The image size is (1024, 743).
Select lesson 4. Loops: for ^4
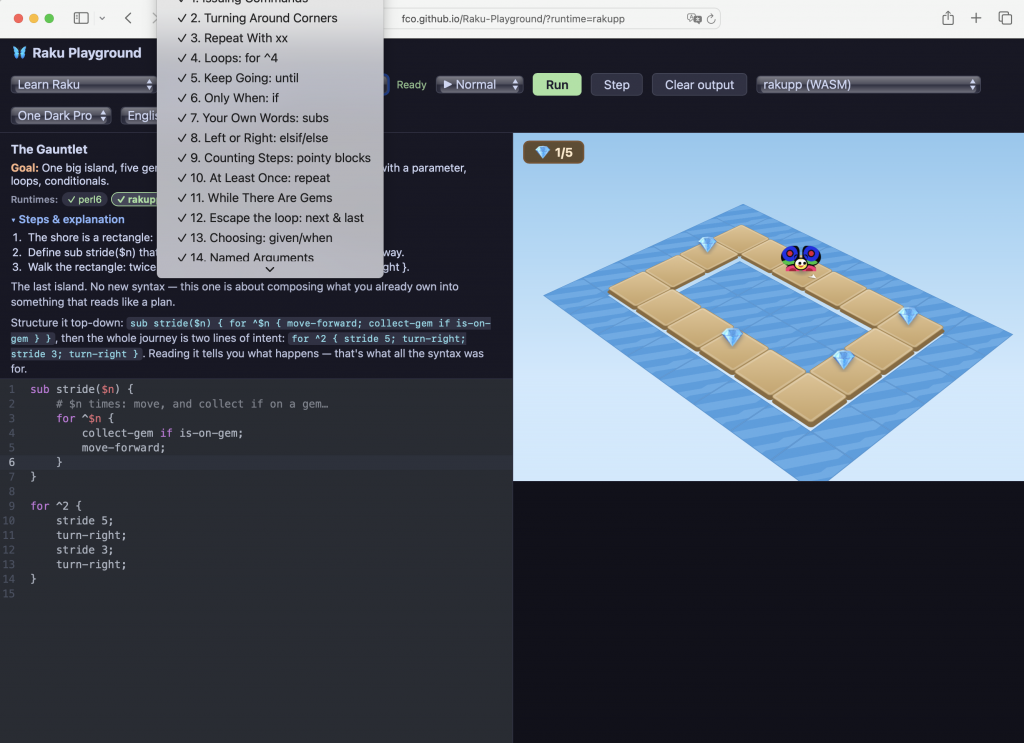(x=270, y=58)
